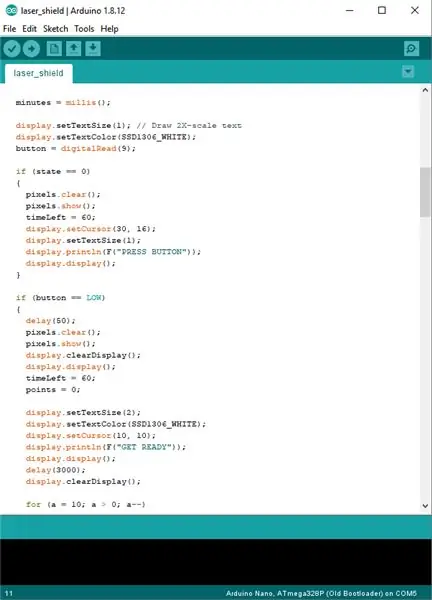432x600 pixels.
Task: Open the Sketch menu
Action: (55, 29)
